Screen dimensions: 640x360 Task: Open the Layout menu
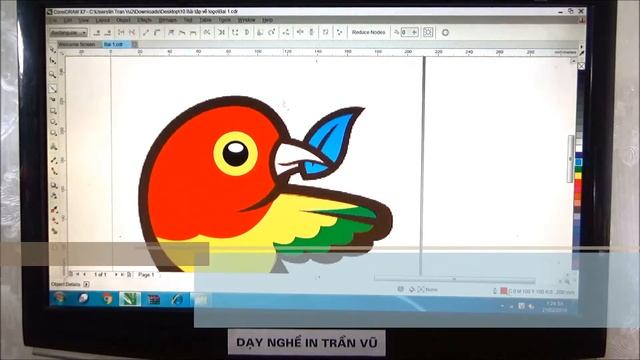point(102,20)
